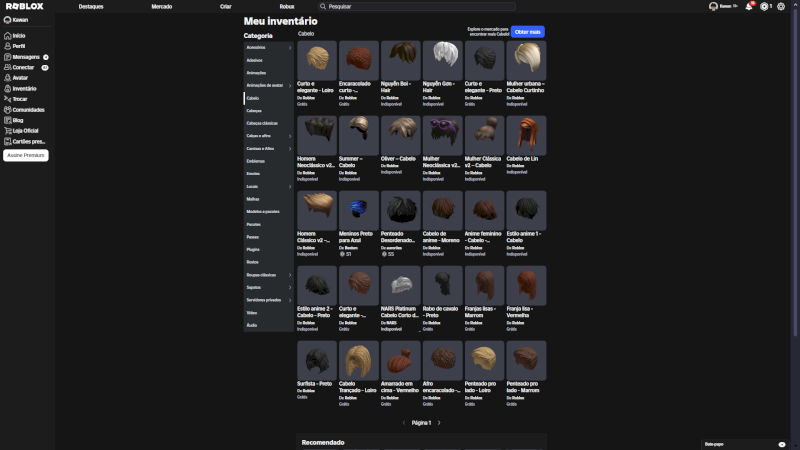Click the Mensagens icon in sidebar
800x450 pixels.
pyautogui.click(x=7, y=56)
